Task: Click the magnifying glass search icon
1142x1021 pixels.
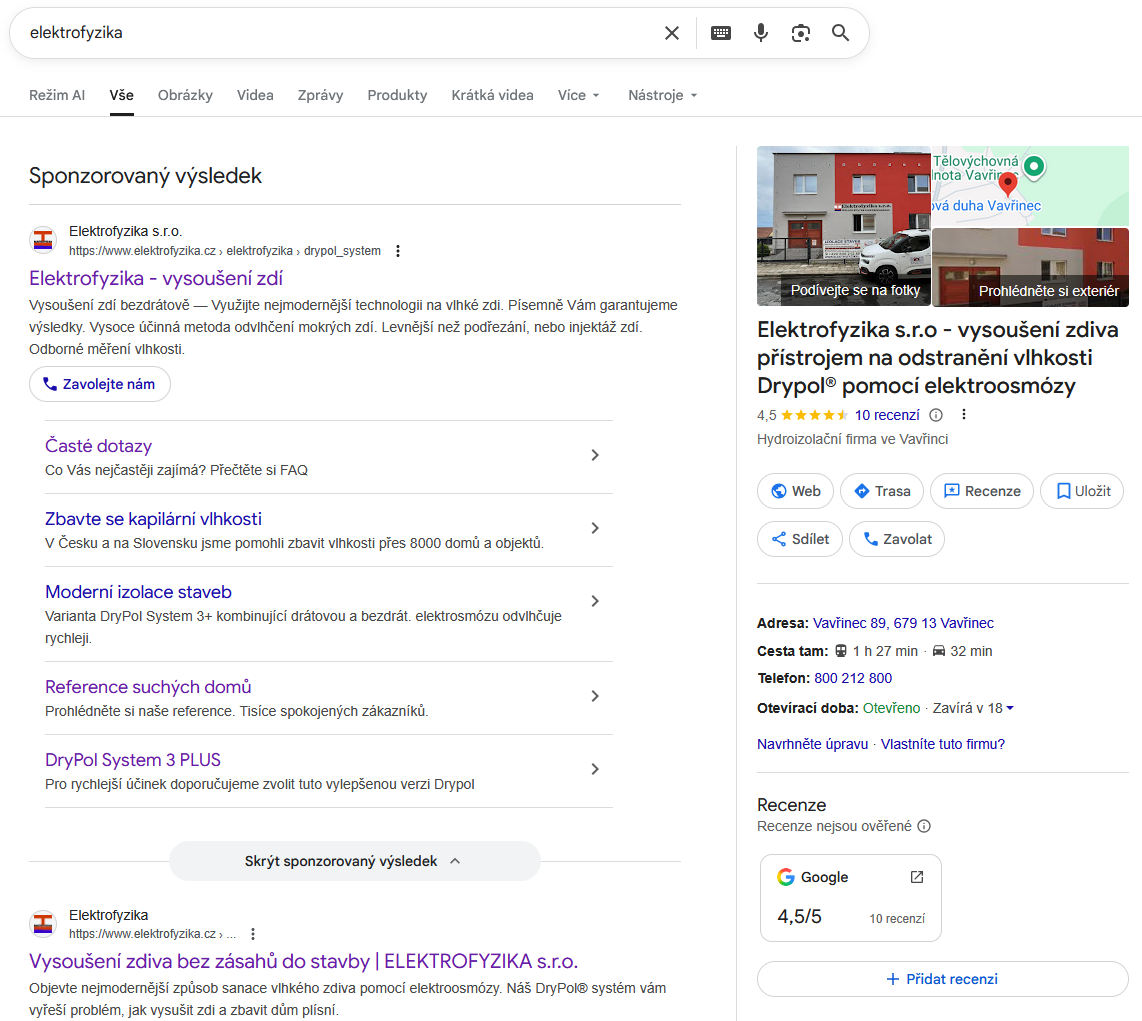Action: [x=840, y=33]
